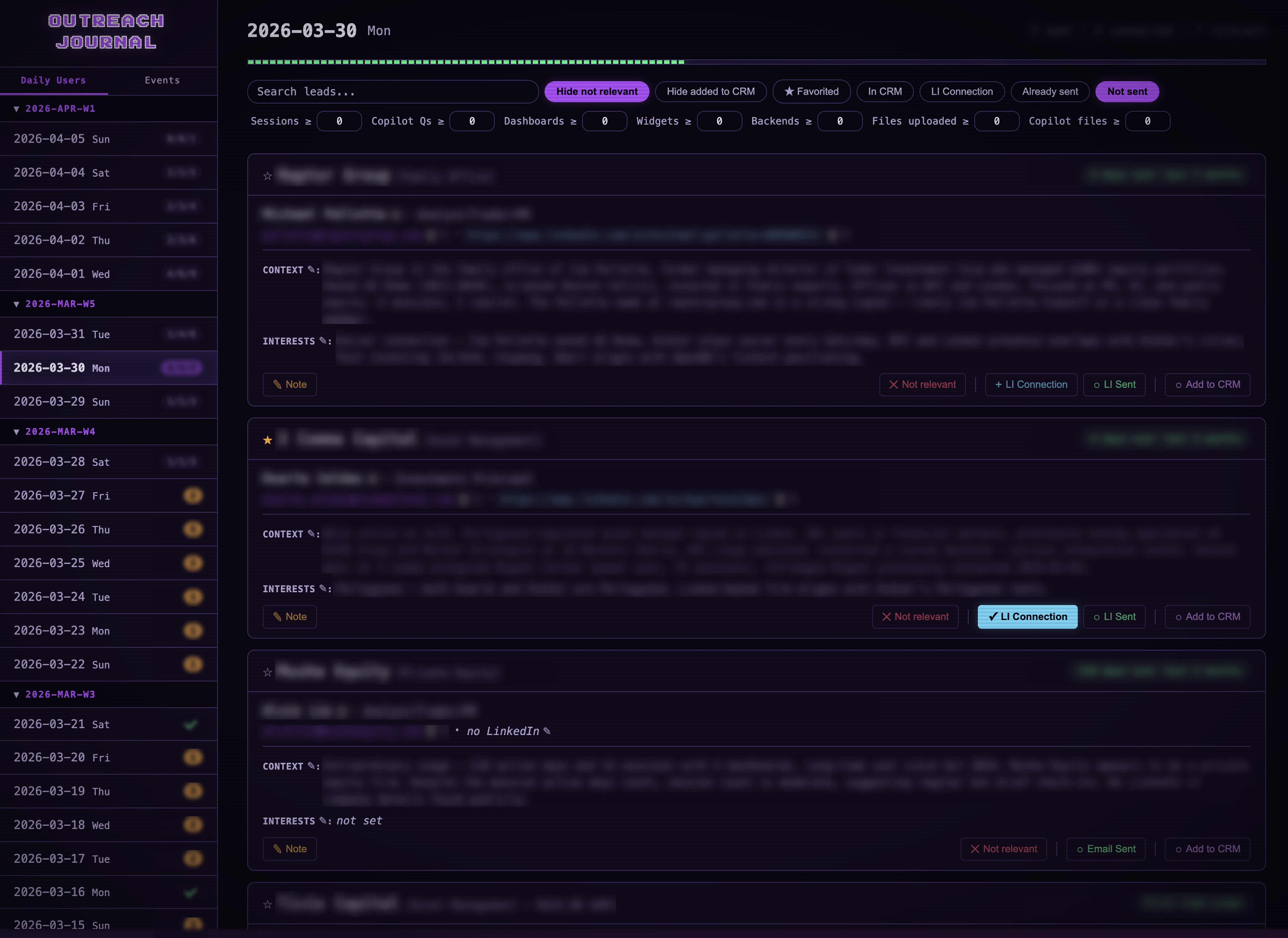
Task: Click the 'Copilot files ≥' number field
Action: click(1148, 121)
